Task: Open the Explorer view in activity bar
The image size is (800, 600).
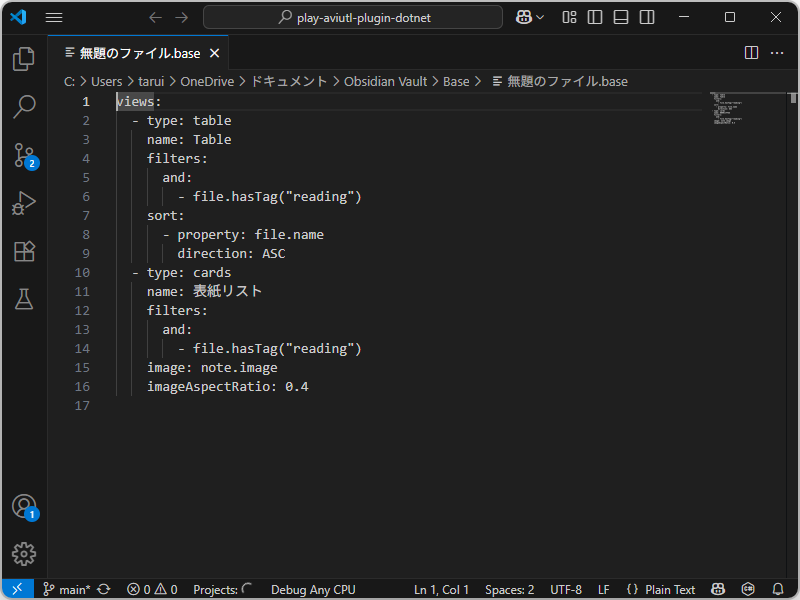Action: (24, 59)
